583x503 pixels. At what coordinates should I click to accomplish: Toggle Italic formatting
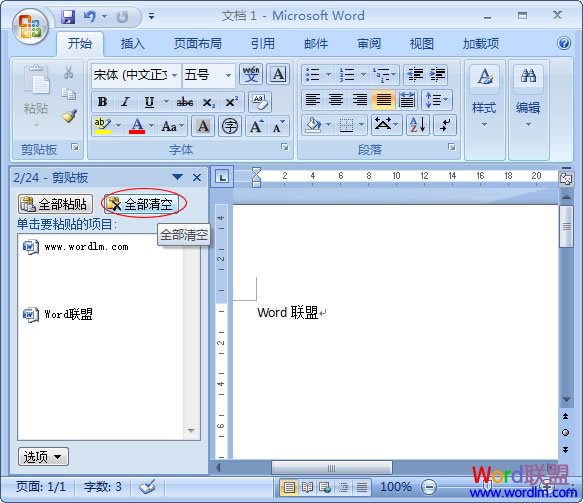126,102
